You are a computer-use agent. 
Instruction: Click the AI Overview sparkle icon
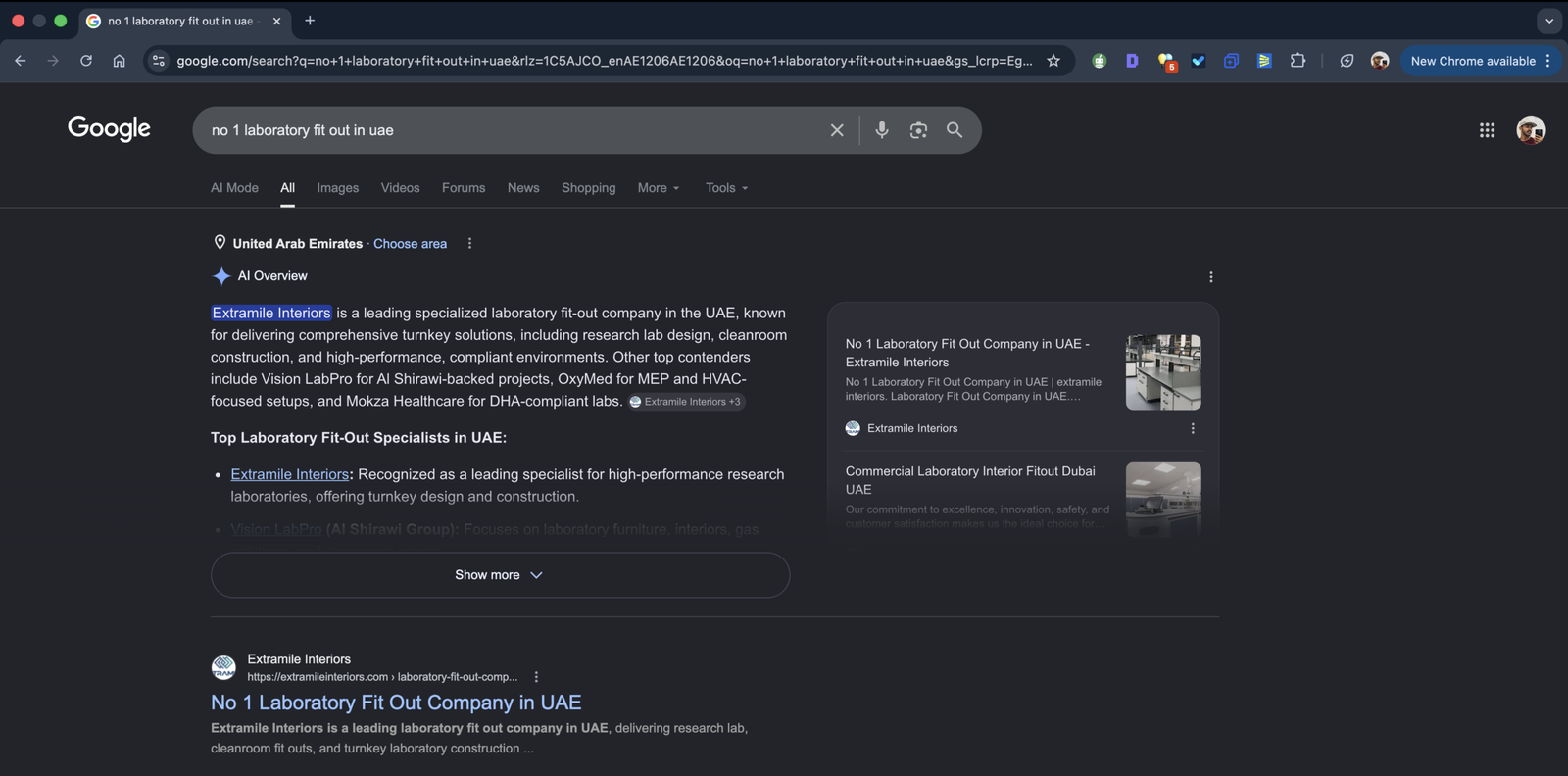coord(221,276)
